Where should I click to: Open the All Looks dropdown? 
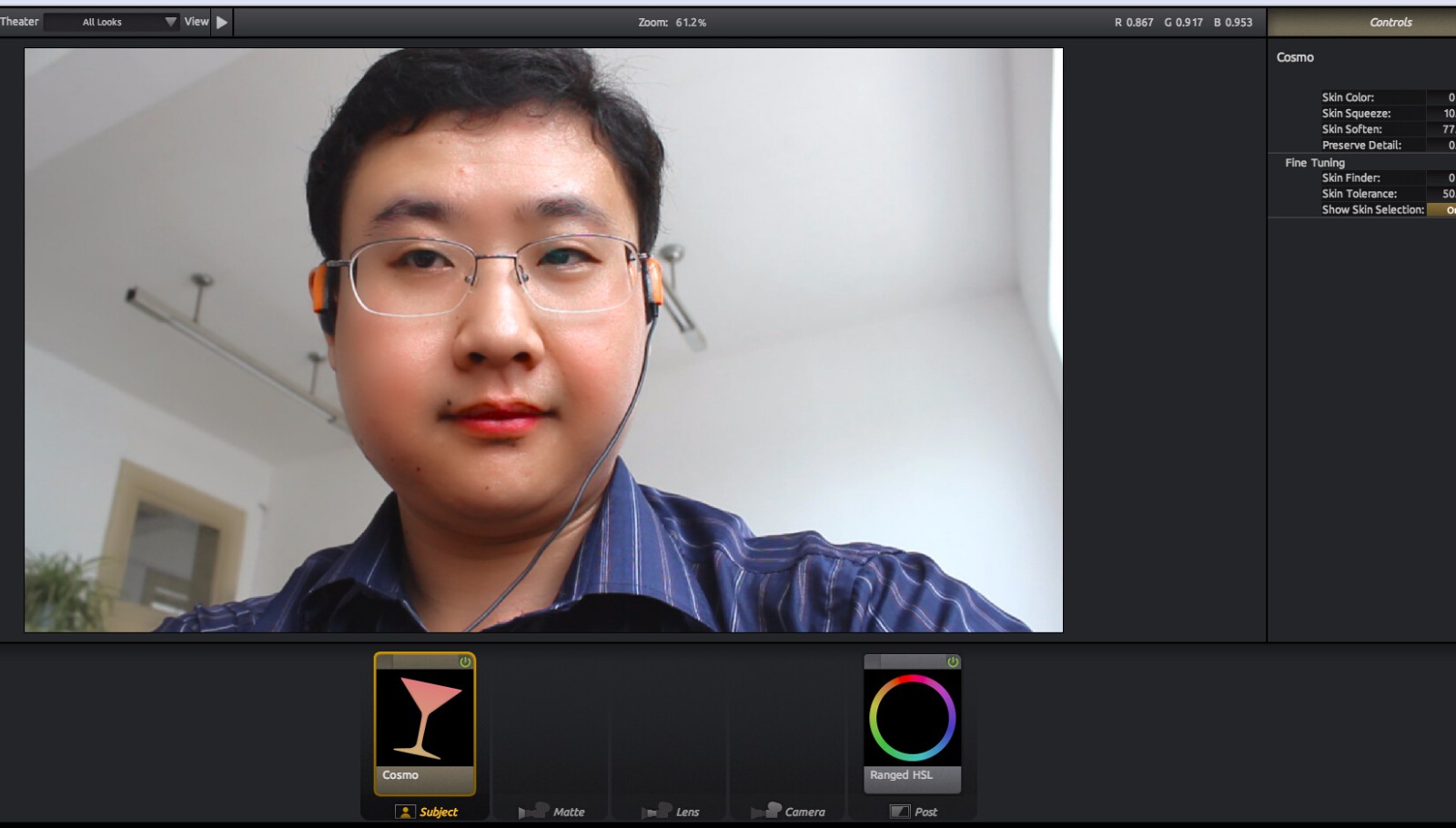point(112,22)
